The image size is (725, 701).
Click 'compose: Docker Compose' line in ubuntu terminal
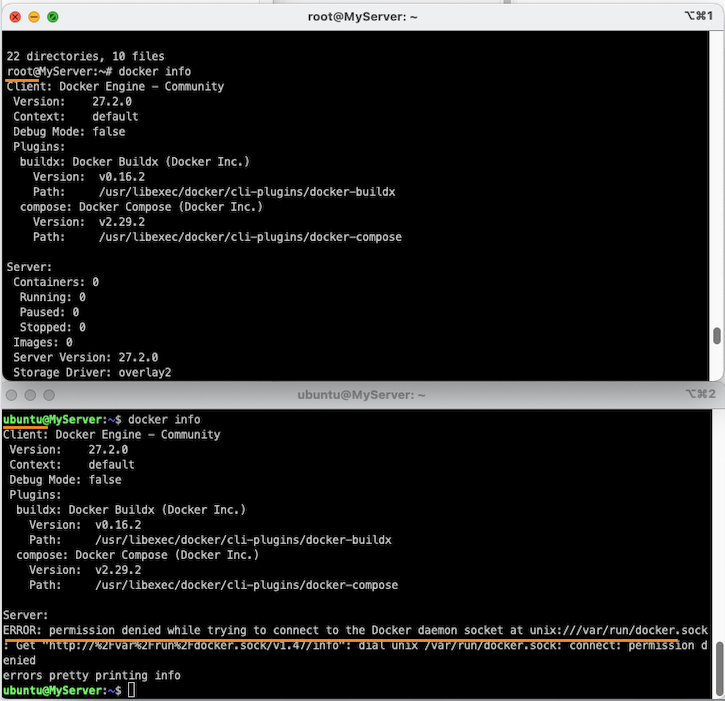click(137, 555)
